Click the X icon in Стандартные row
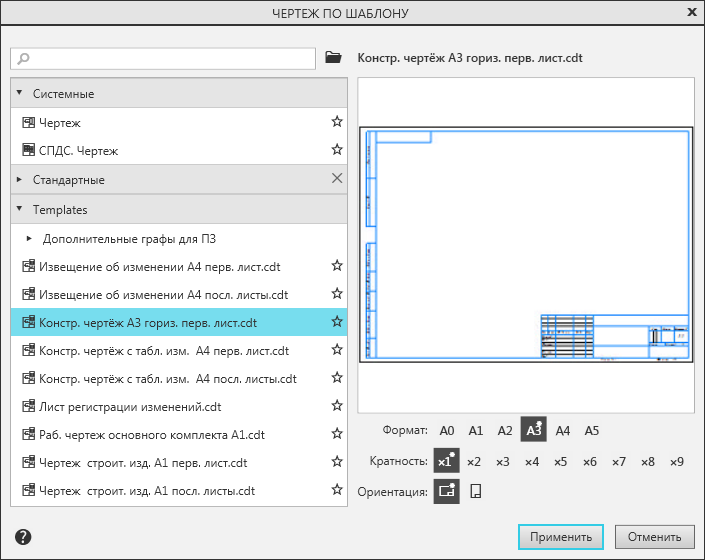This screenshot has height=560, width=705. [337, 179]
